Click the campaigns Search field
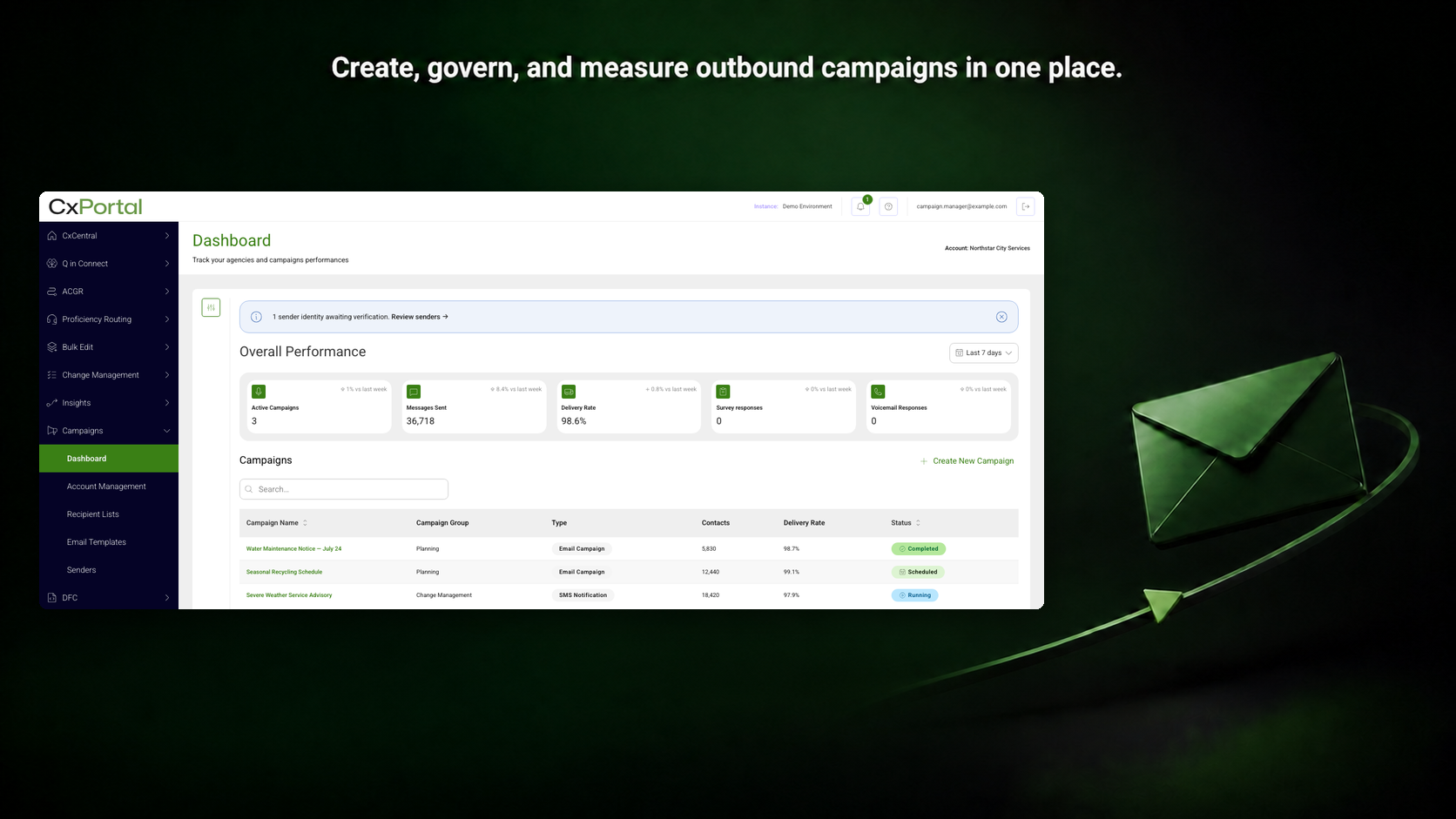Image resolution: width=1456 pixels, height=819 pixels. pos(344,489)
